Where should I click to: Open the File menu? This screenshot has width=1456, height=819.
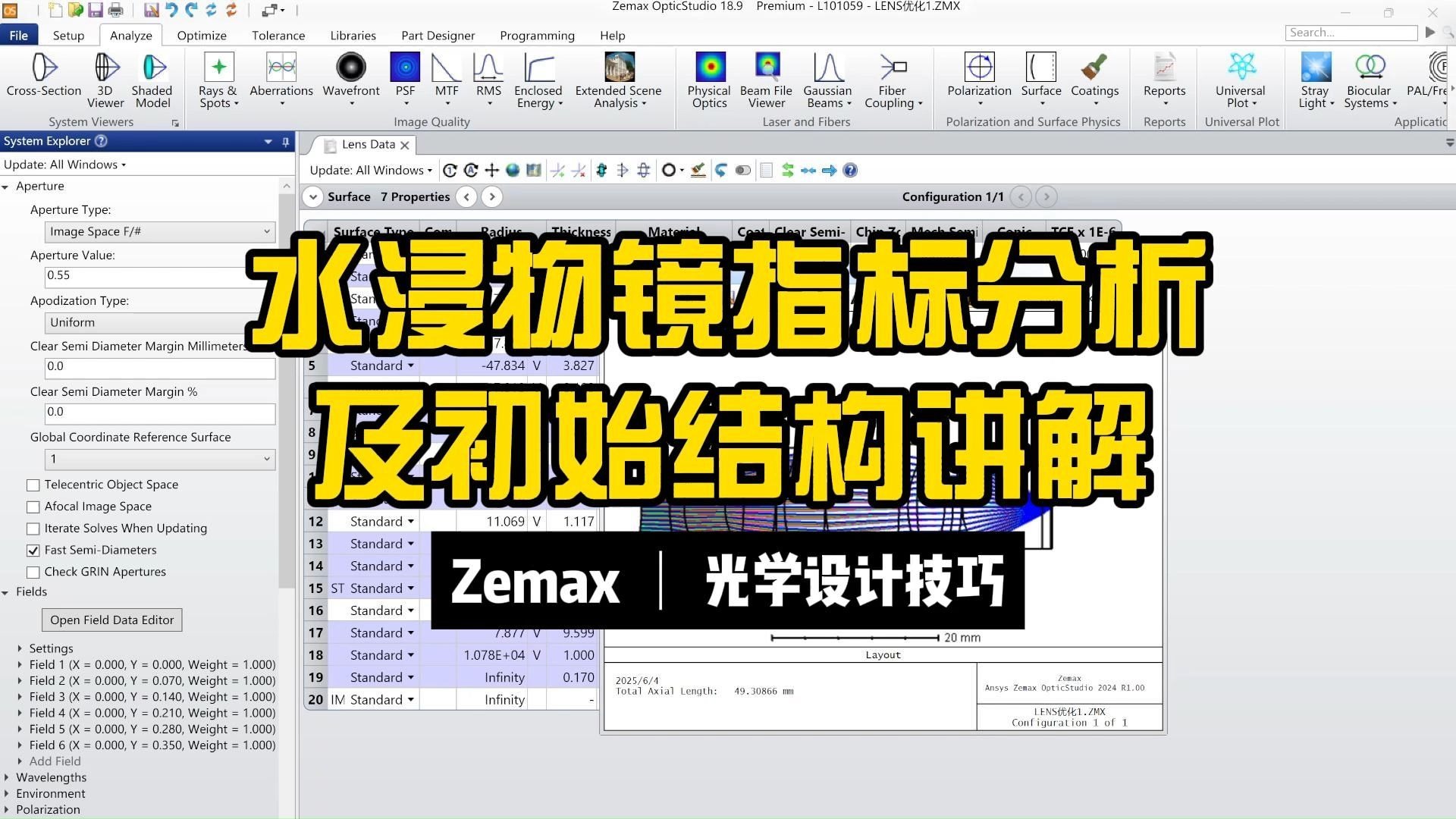[x=20, y=35]
